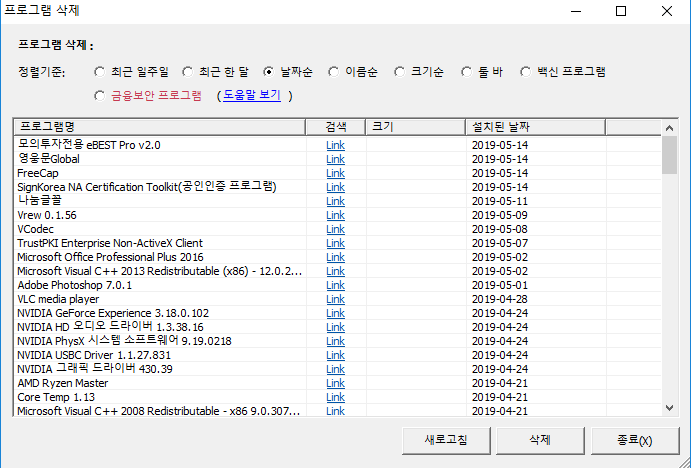Open the 도움말 보기 help link
Screen dimensions: 691x468
(x=252, y=95)
